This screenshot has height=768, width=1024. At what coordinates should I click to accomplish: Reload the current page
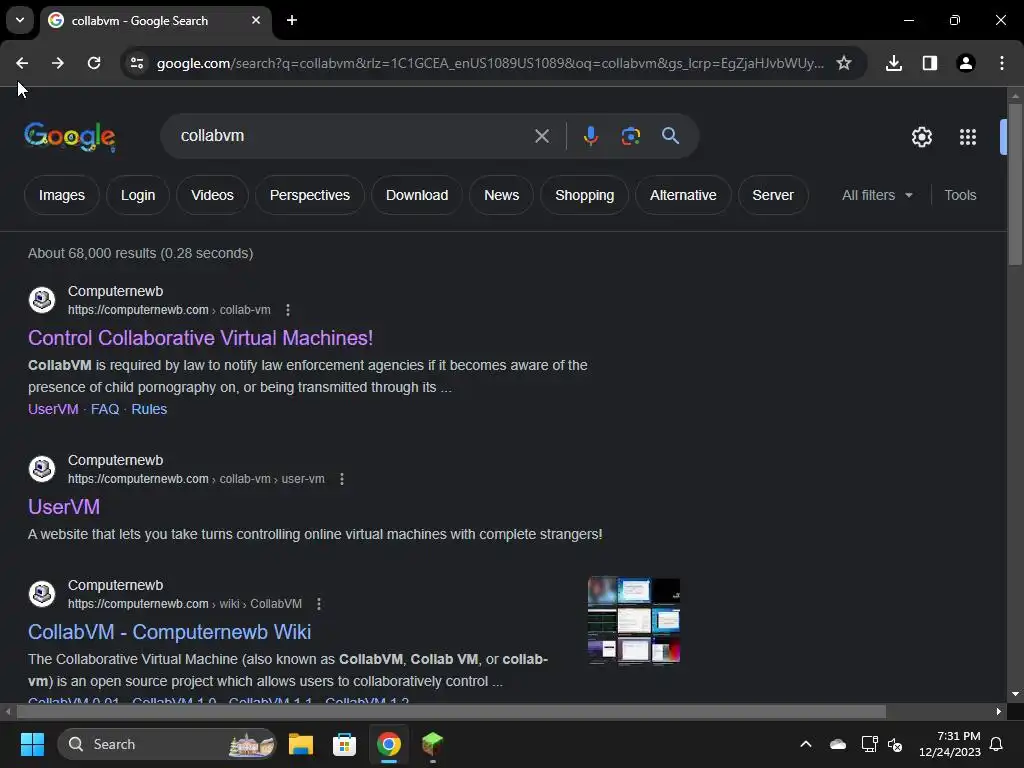coord(94,63)
